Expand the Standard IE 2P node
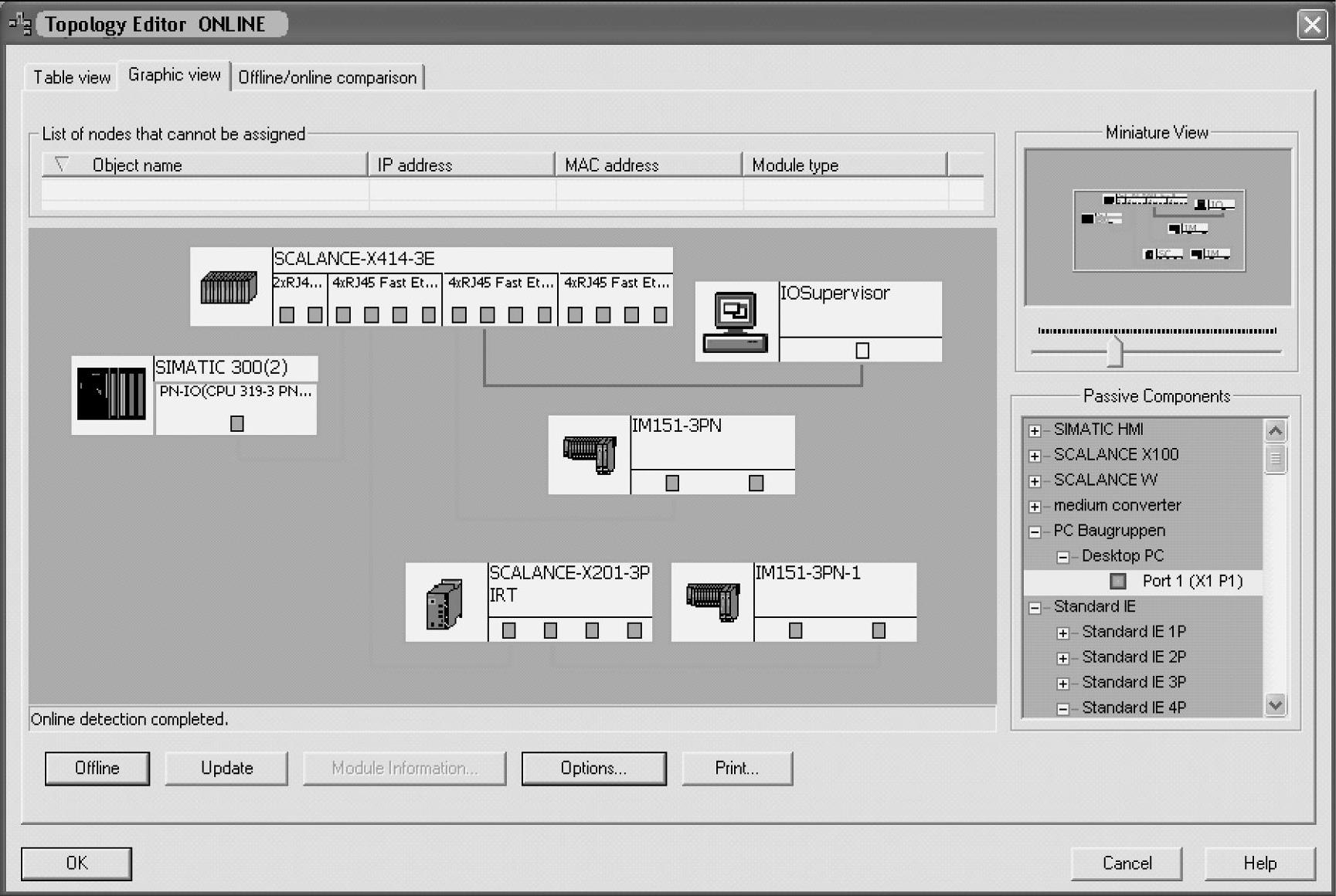This screenshot has width=1336, height=896. (x=1062, y=658)
